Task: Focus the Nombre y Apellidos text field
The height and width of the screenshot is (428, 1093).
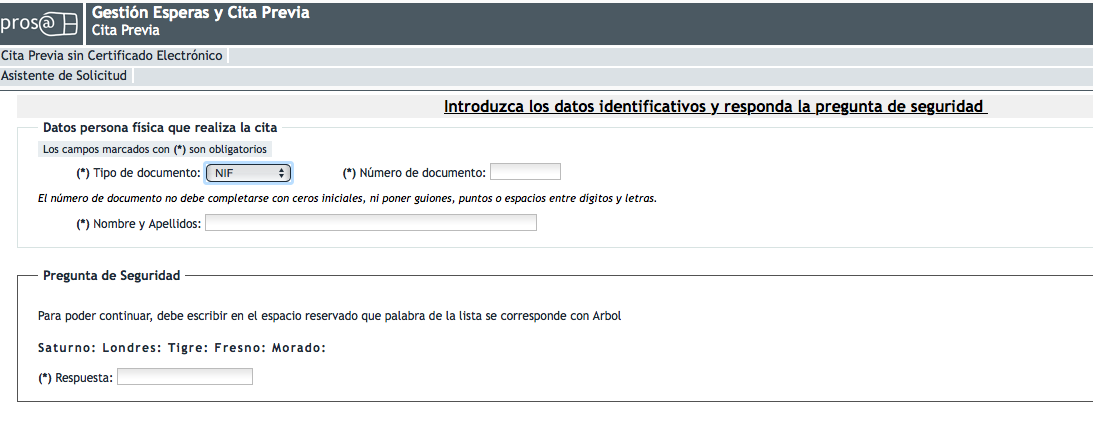Action: (370, 223)
